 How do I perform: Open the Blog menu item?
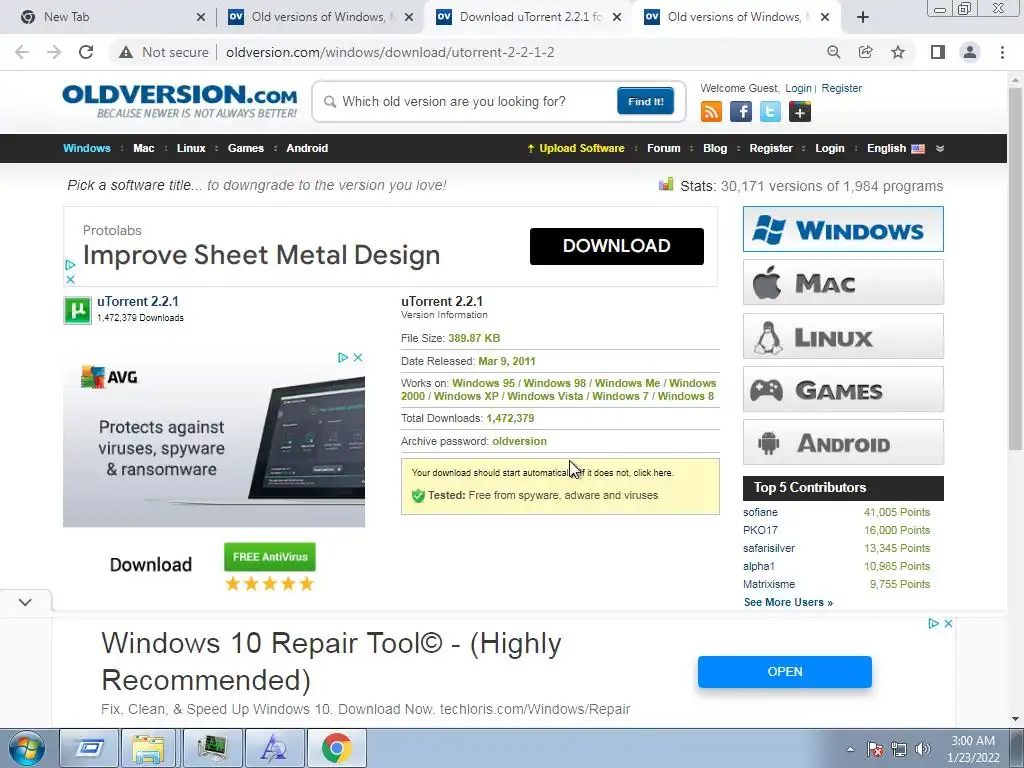tap(715, 148)
